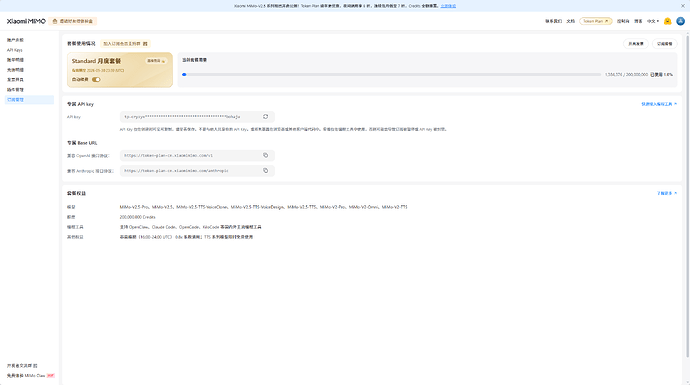Viewport: 690px width, 385px height.
Task: Open the 文档 docs header link
Action: [570, 21]
